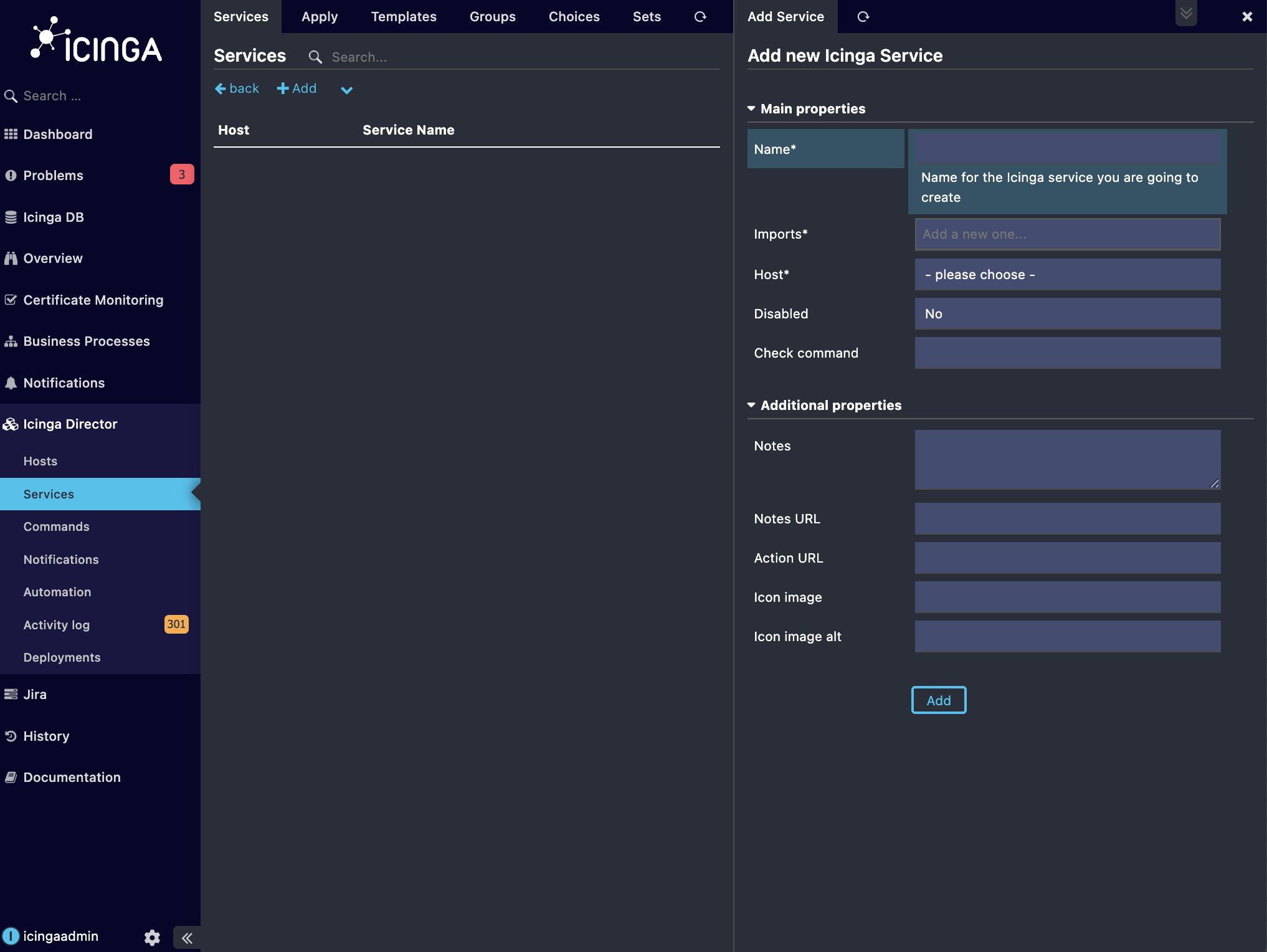Open Commands in Director menu

(100, 526)
